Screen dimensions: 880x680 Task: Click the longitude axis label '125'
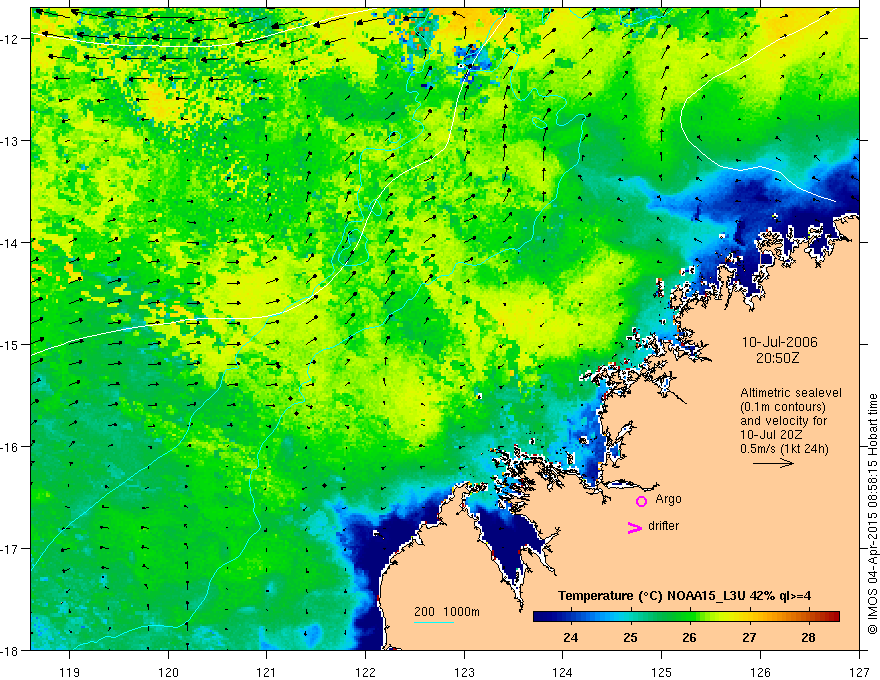(x=662, y=672)
